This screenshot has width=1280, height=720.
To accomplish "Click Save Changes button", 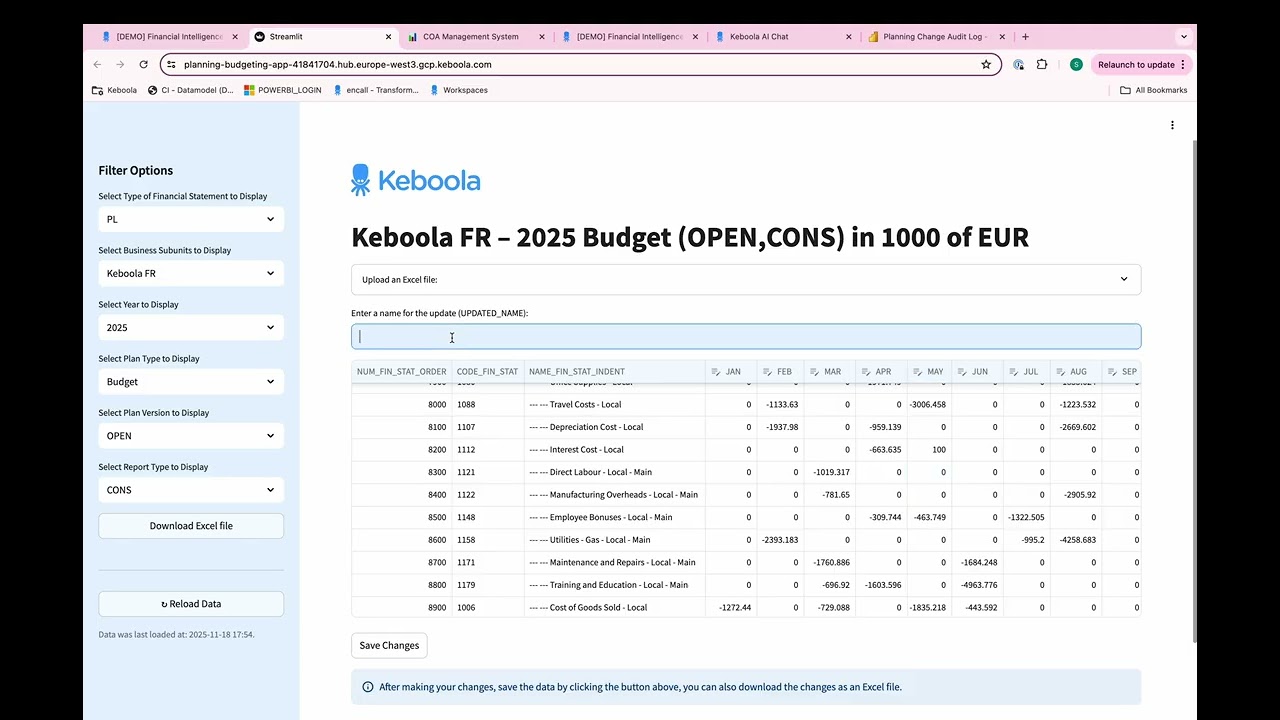I will point(389,645).
